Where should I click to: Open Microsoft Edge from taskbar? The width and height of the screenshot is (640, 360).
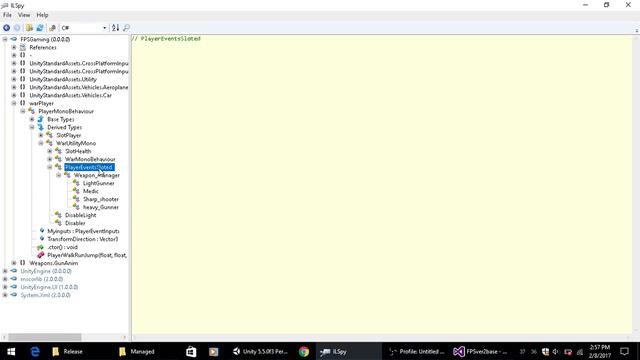point(35,351)
